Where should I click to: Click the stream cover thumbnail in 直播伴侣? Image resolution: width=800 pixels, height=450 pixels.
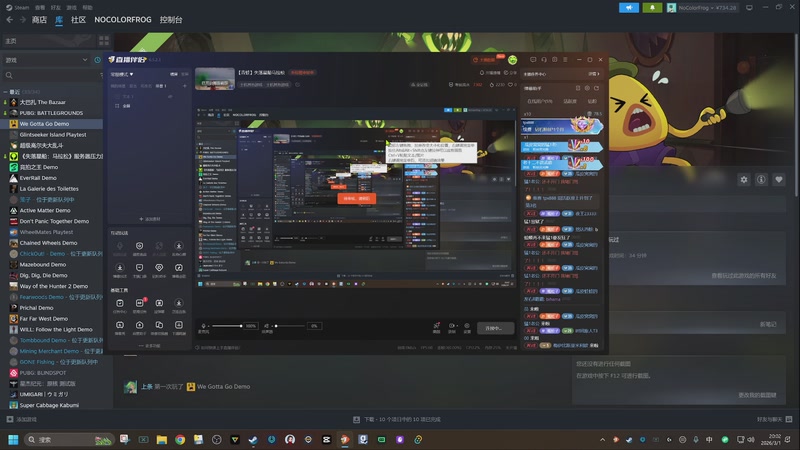(215, 79)
